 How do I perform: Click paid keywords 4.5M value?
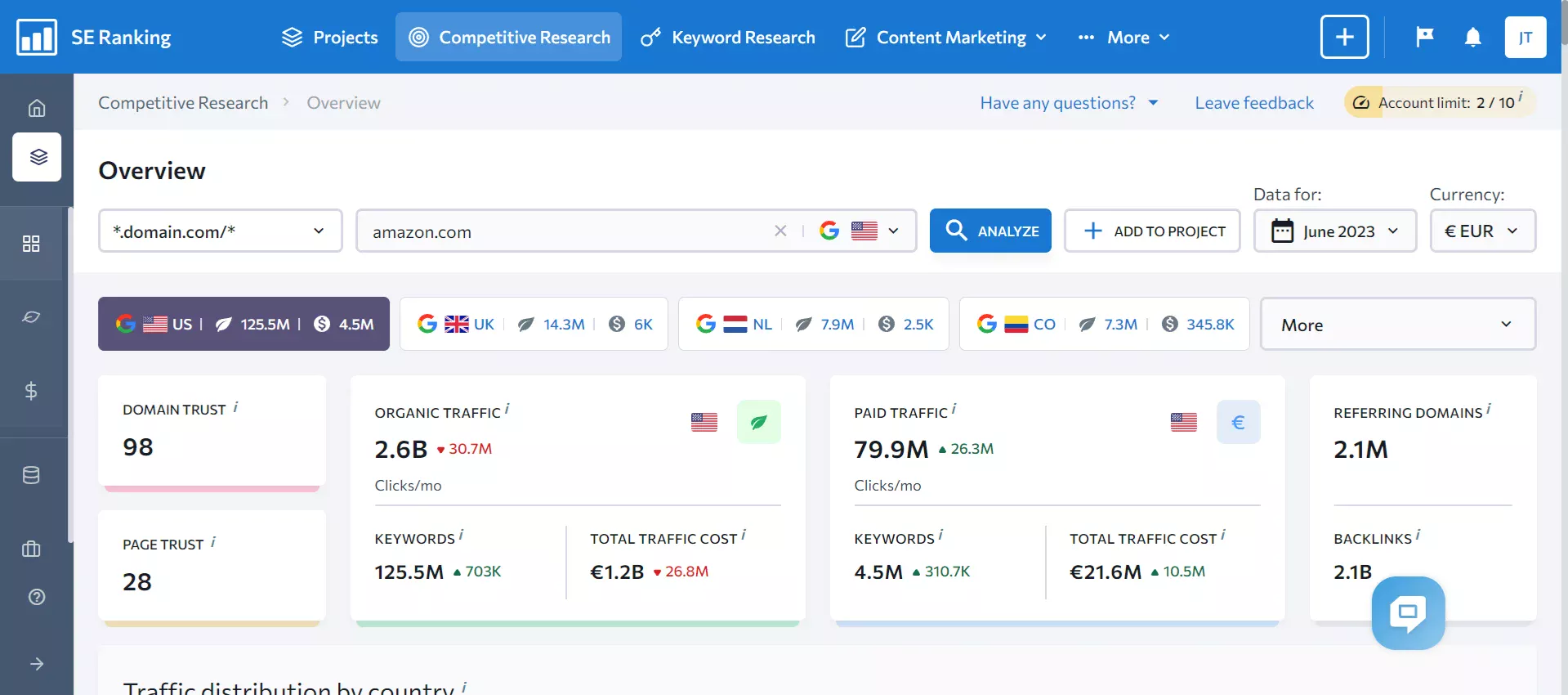878,572
